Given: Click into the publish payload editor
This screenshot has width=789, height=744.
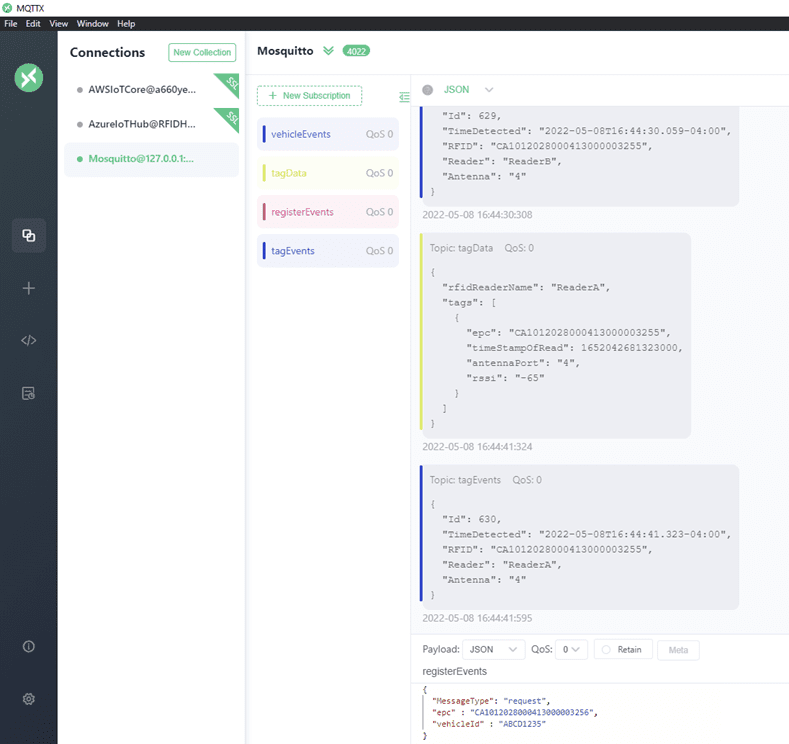Looking at the screenshot, I should pos(599,712).
